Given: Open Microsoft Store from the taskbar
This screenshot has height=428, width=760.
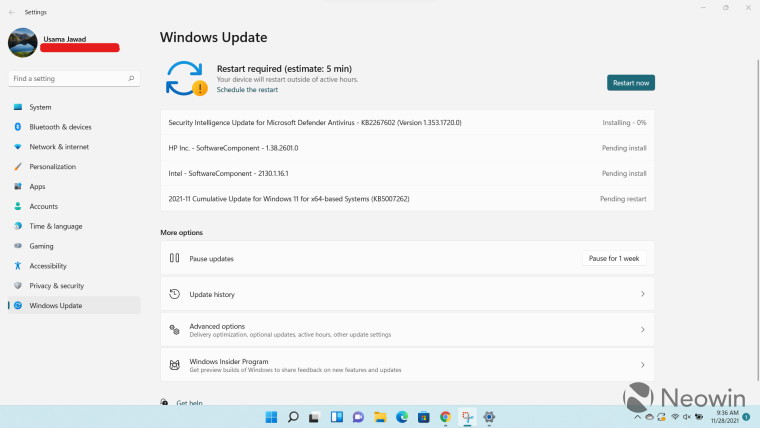Looking at the screenshot, I should point(424,417).
